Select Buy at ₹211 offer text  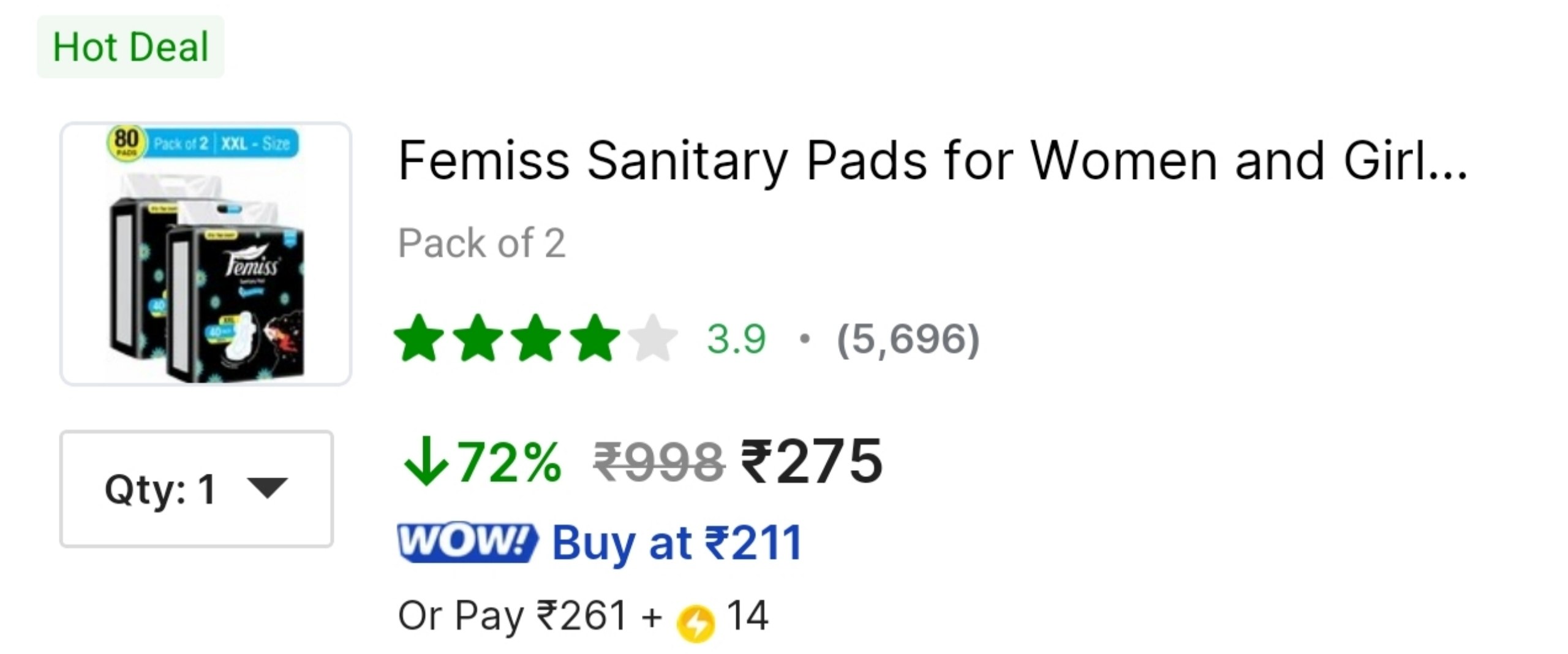[677, 543]
